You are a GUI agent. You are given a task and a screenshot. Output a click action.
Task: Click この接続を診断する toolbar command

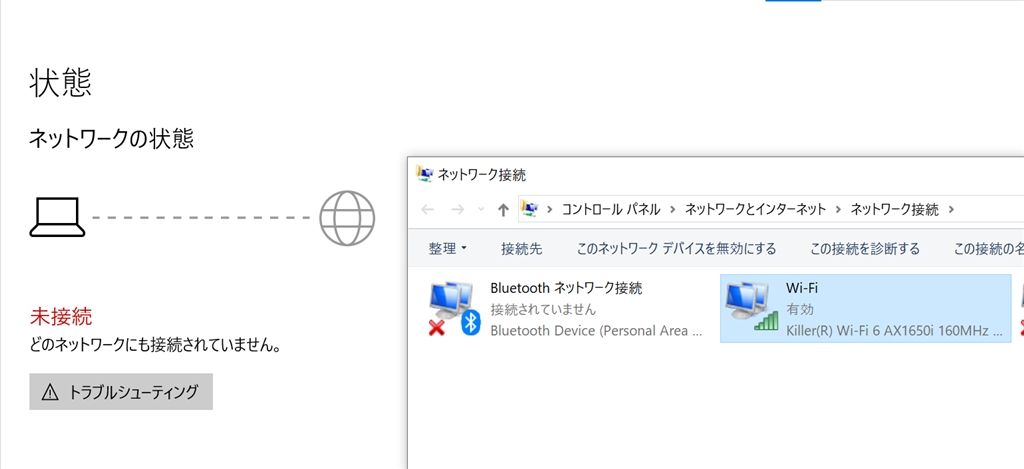[865, 248]
